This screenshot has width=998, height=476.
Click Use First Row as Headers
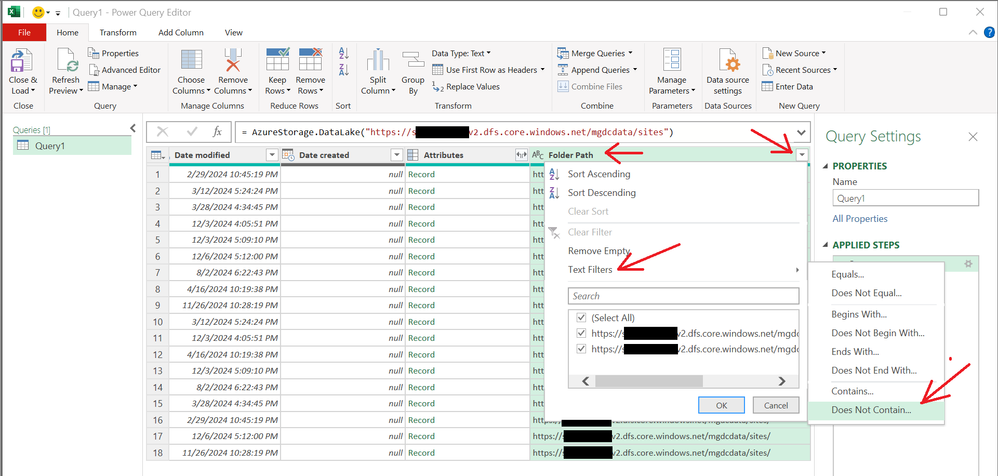pyautogui.click(x=489, y=70)
